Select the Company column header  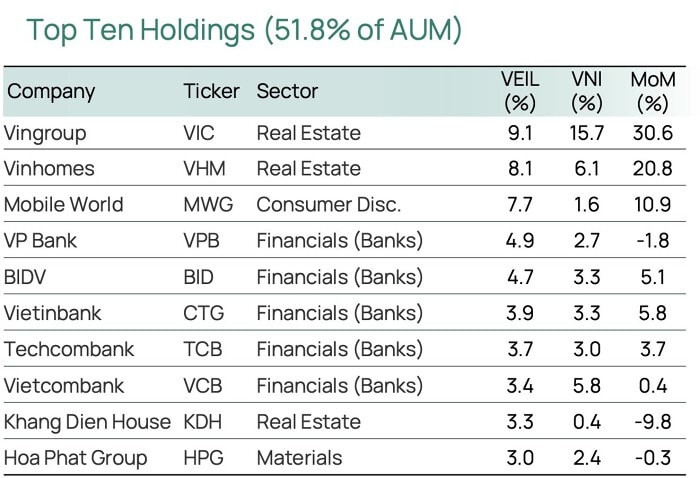[x=51, y=91]
